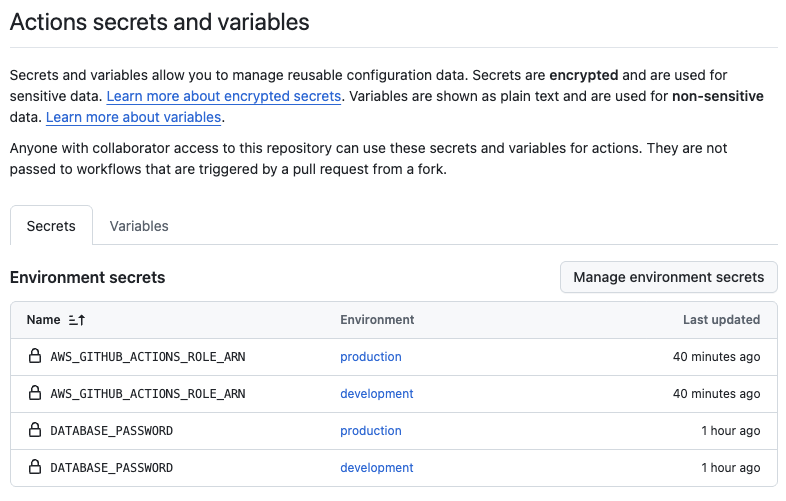Click lock icon of production AWS_GITHUB_ACTIONS_ROLE_ARN
This screenshot has height=501, width=786.
click(x=35, y=356)
